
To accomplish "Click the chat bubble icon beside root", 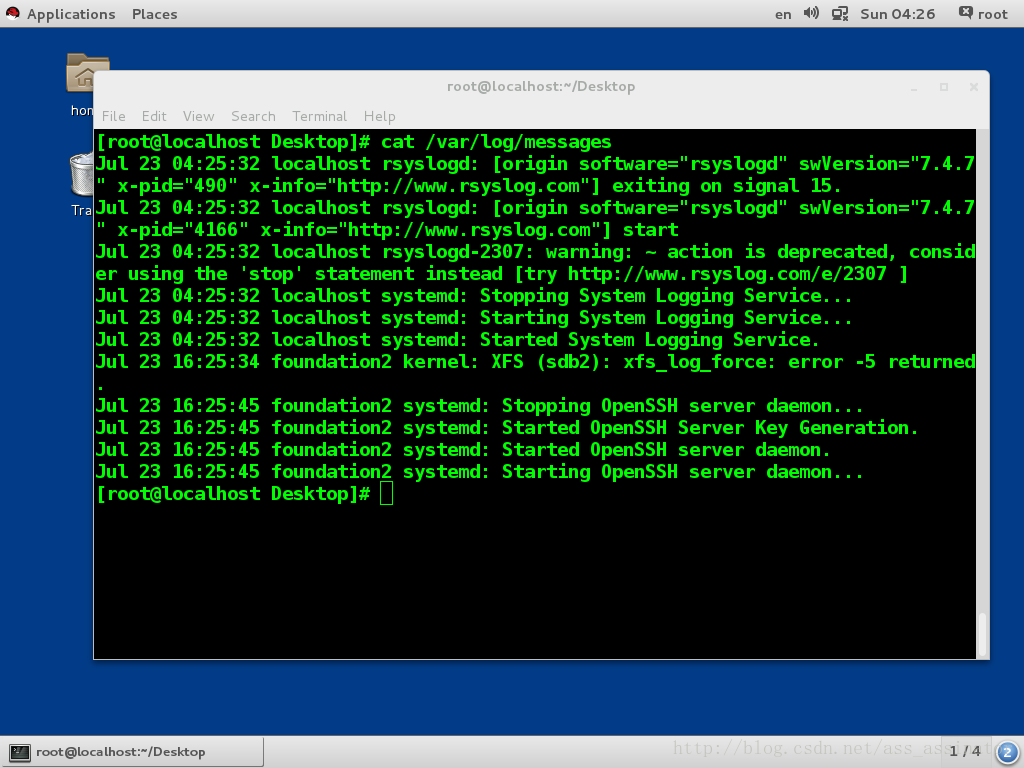I will click(965, 13).
